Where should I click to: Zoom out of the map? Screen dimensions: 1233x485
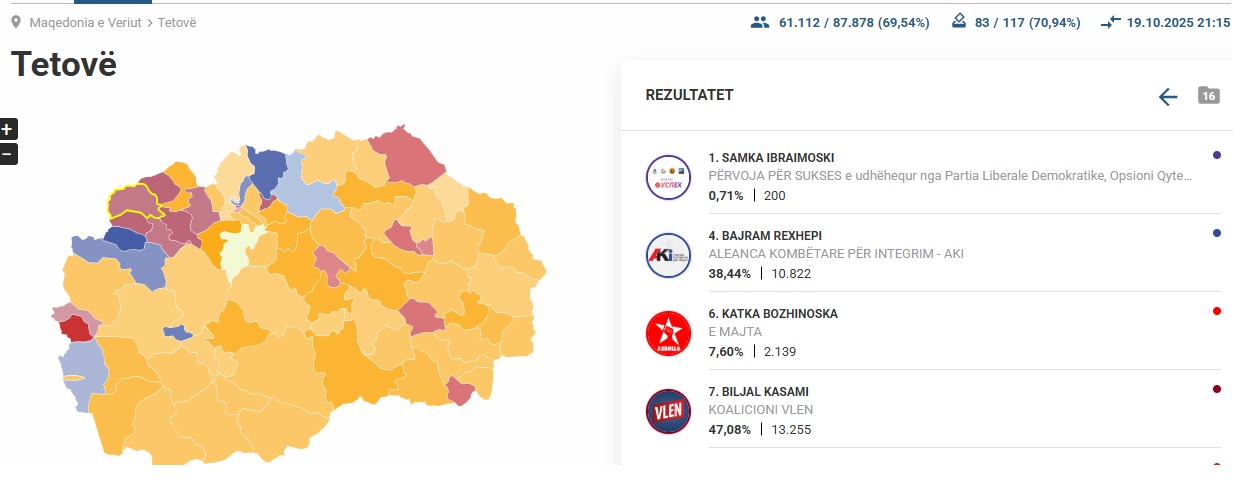click(7, 154)
